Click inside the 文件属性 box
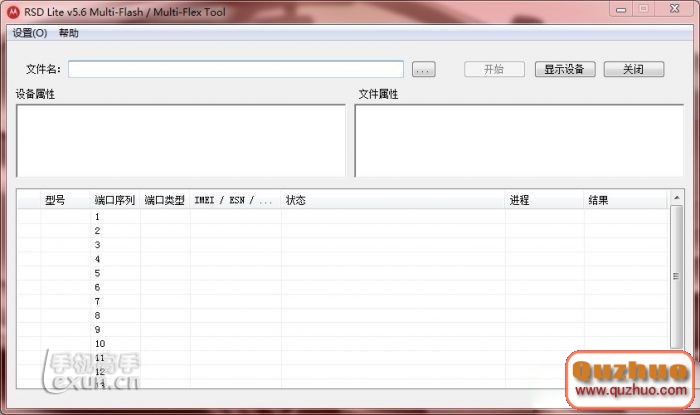This screenshot has width=700, height=415. (x=519, y=141)
